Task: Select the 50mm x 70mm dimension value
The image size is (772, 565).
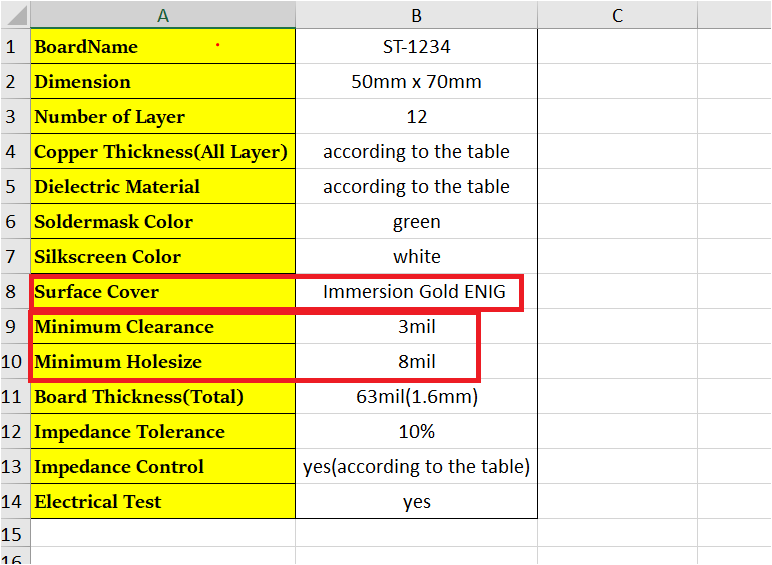Action: [x=416, y=82]
